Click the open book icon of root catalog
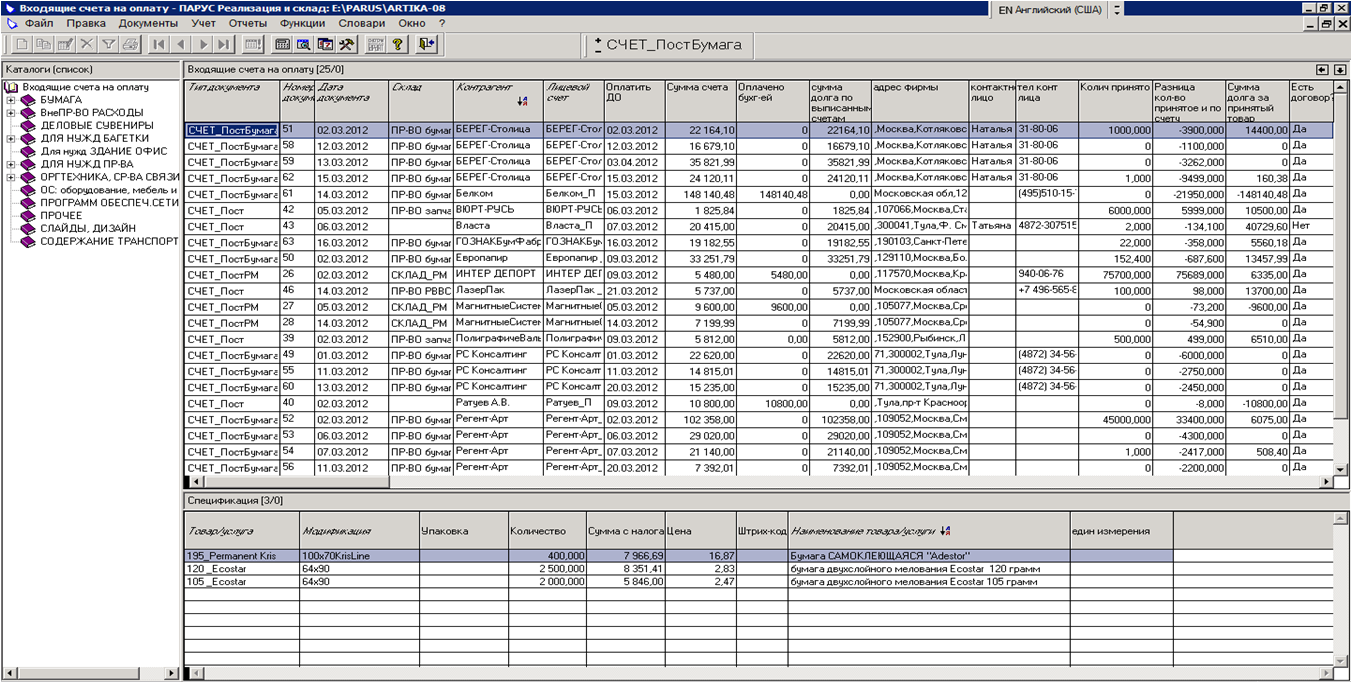 coord(12,87)
